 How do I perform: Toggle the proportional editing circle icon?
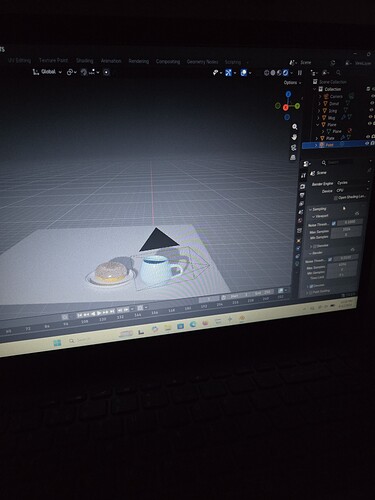tap(106, 72)
